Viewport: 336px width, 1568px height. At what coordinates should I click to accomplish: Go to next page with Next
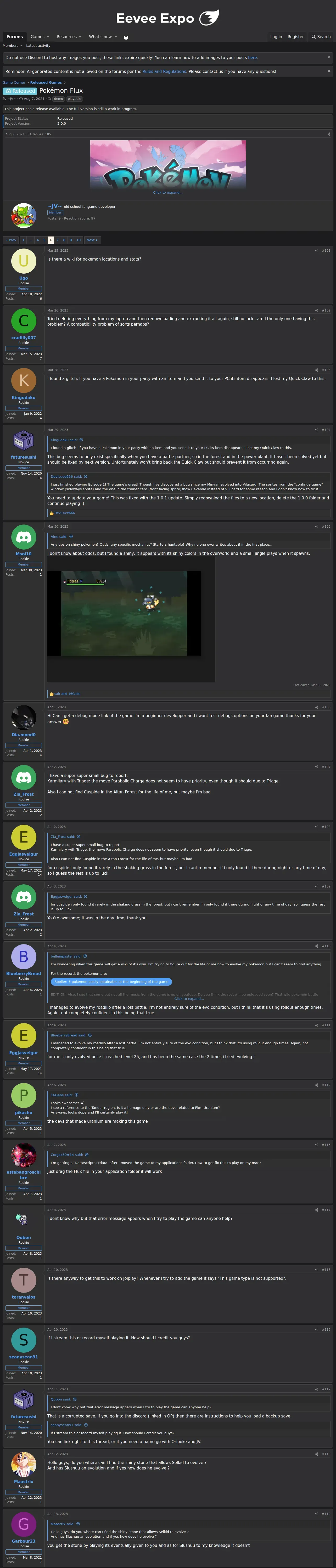pyautogui.click(x=92, y=240)
